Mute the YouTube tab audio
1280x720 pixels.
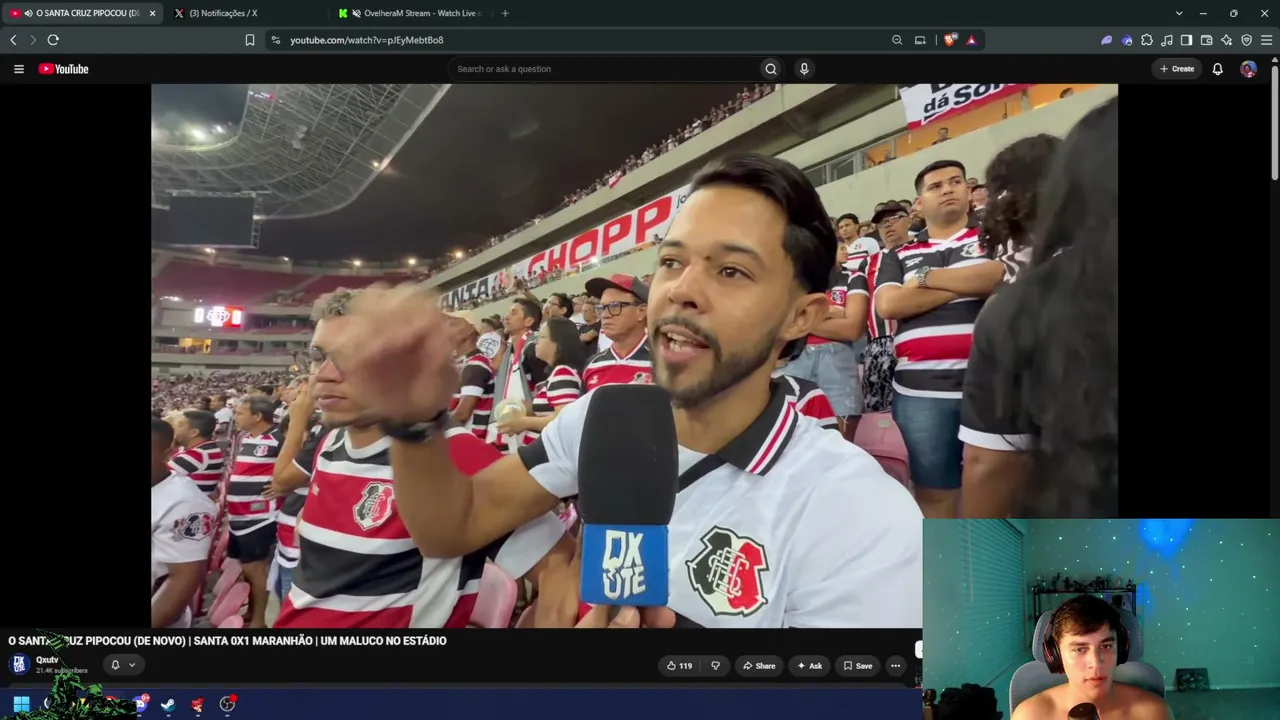click(28, 13)
